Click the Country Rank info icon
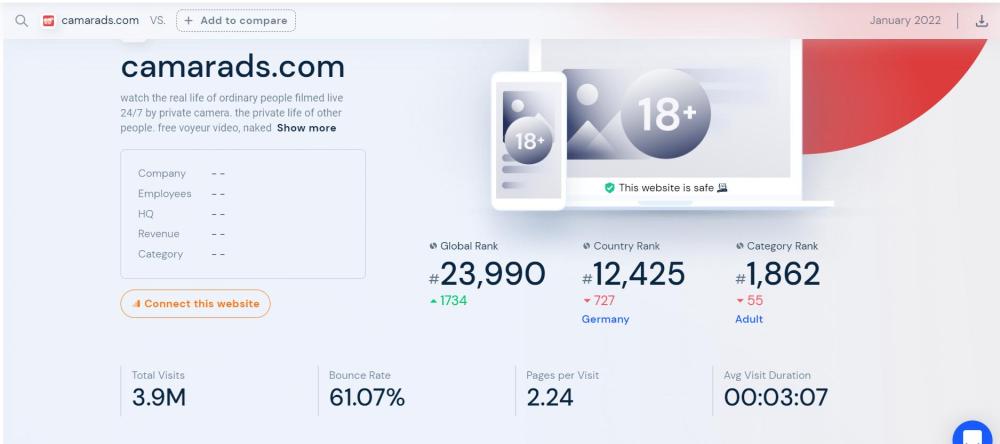Image resolution: width=1000 pixels, height=444 pixels. (x=585, y=246)
